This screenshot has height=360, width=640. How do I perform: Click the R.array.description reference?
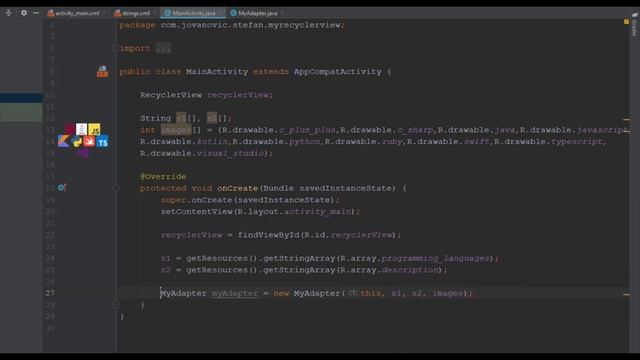coord(389,270)
